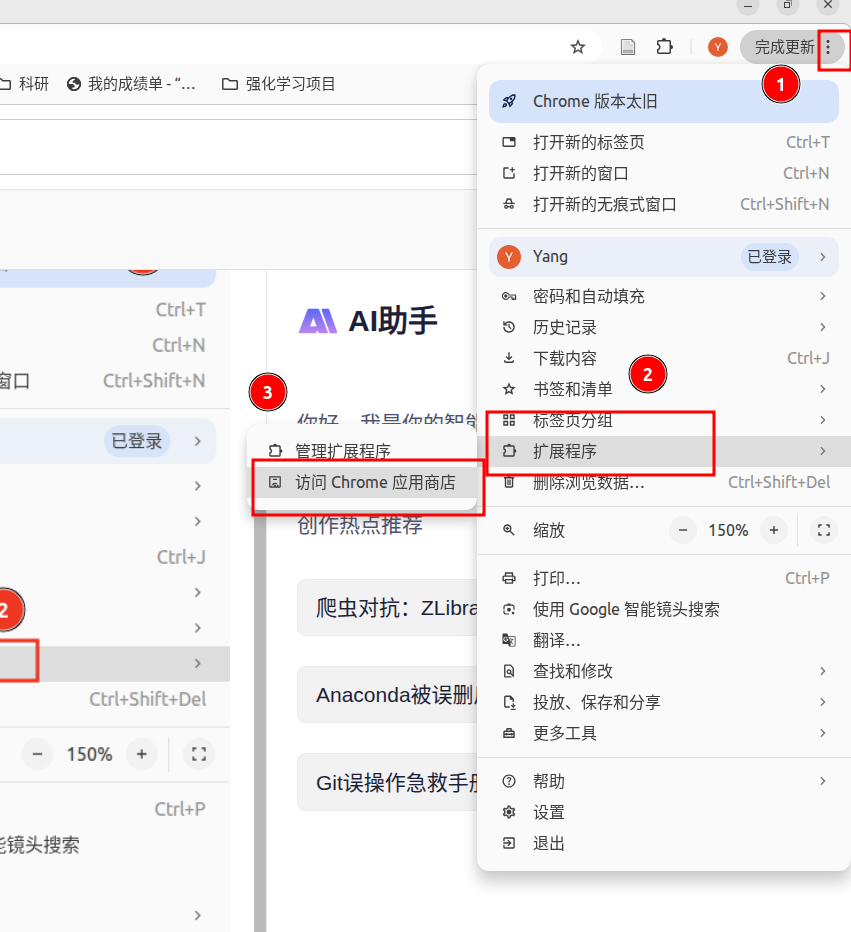
Task: Click the trash icon beside 删除浏览数据…
Action: 509,482
